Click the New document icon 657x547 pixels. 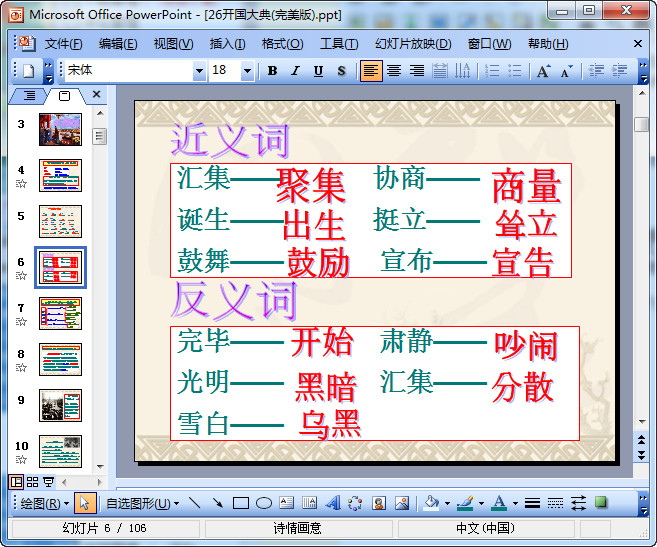point(28,70)
